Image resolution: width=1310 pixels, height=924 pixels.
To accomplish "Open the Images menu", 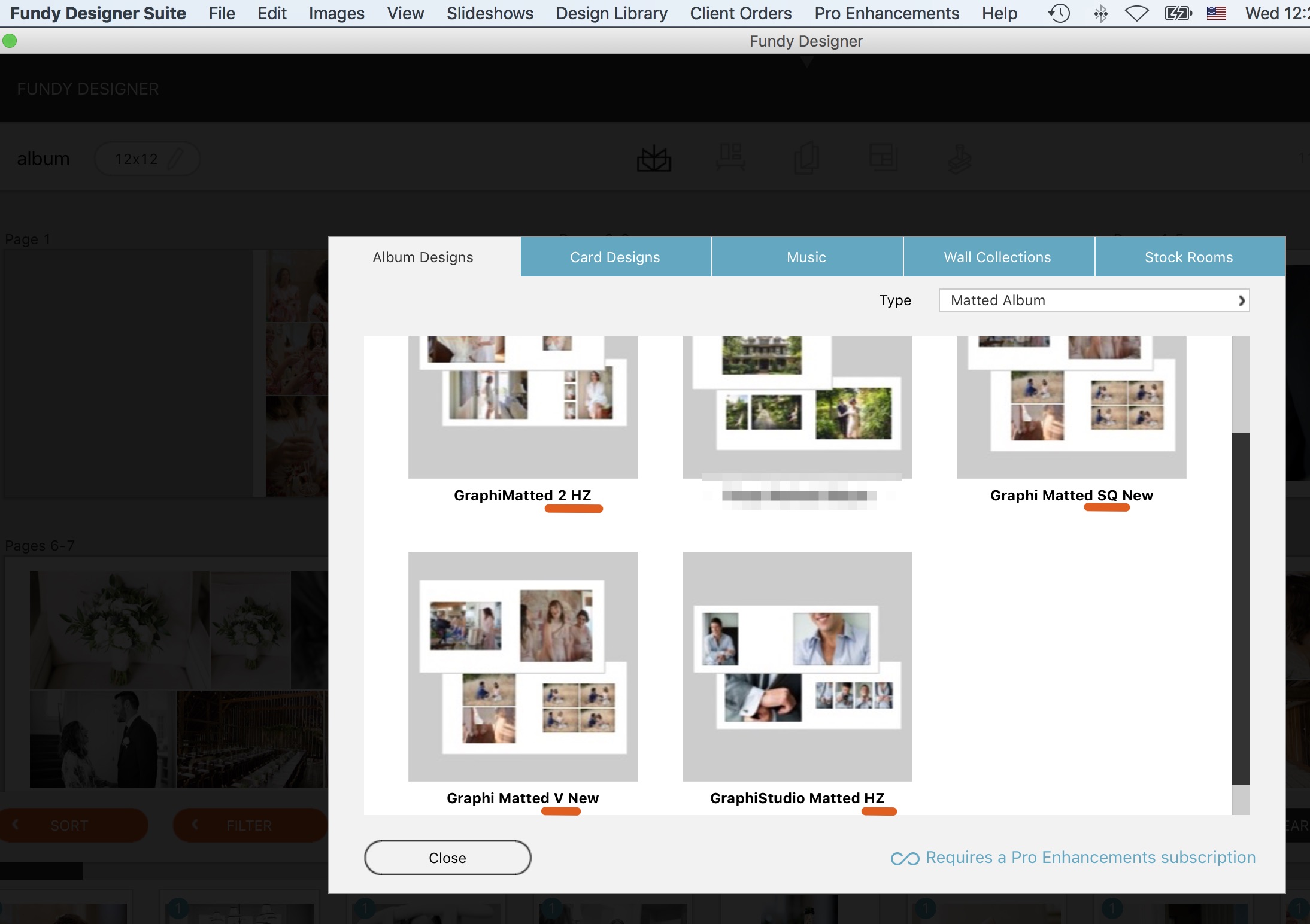I will (x=336, y=13).
